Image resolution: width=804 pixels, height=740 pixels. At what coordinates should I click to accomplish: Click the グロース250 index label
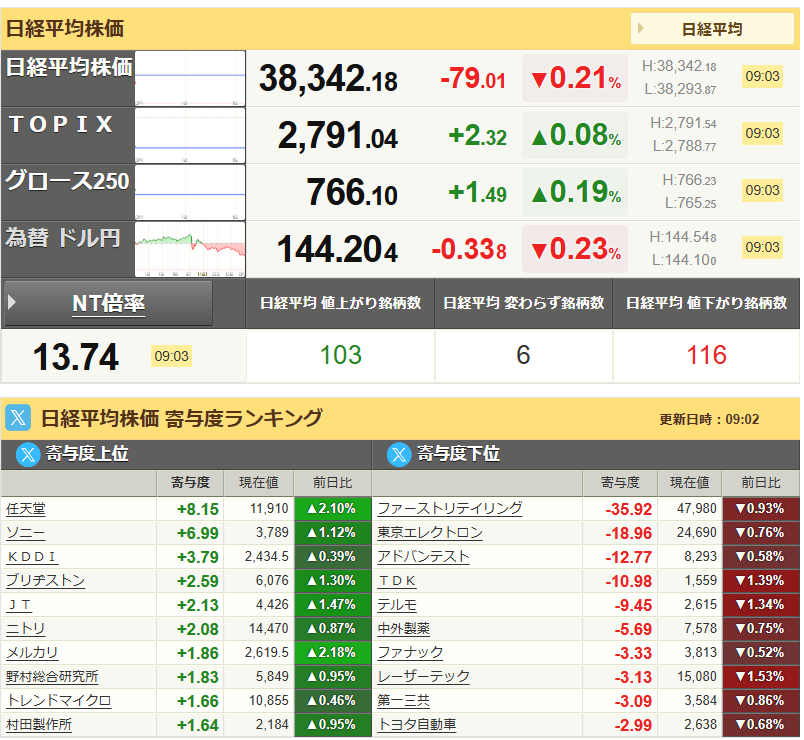point(67,181)
